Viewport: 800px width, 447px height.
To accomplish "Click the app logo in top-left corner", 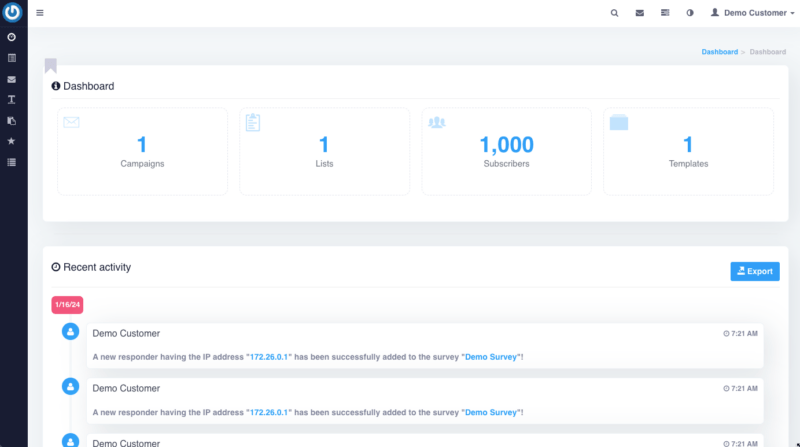I will pos(13,13).
